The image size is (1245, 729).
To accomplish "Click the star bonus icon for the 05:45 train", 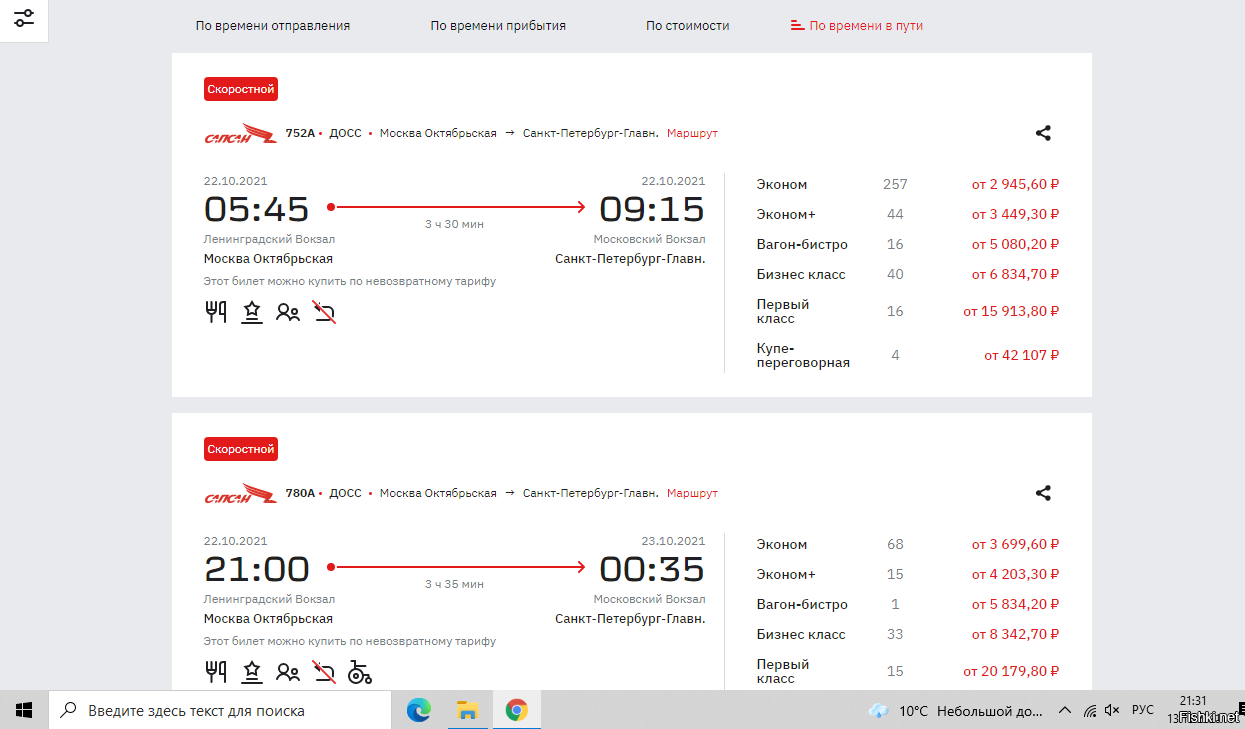I will point(252,313).
